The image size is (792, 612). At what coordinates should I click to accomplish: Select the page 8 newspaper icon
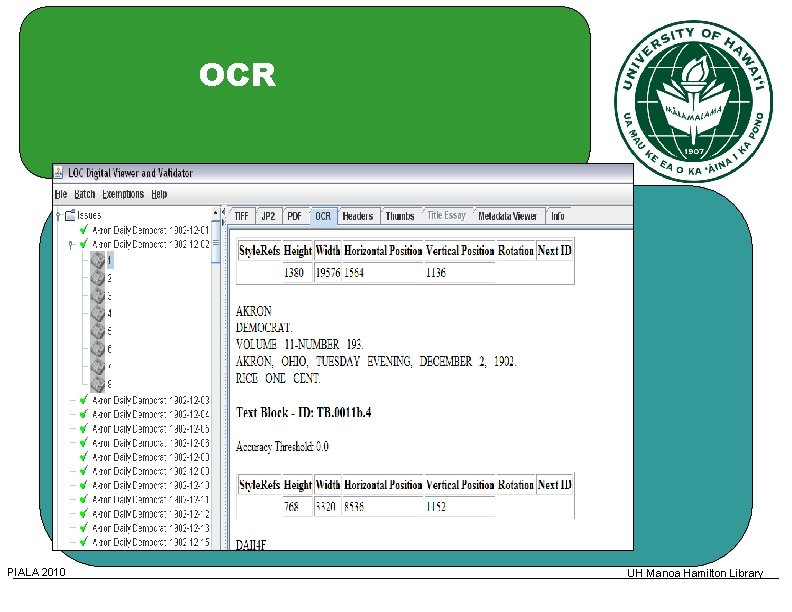click(97, 384)
